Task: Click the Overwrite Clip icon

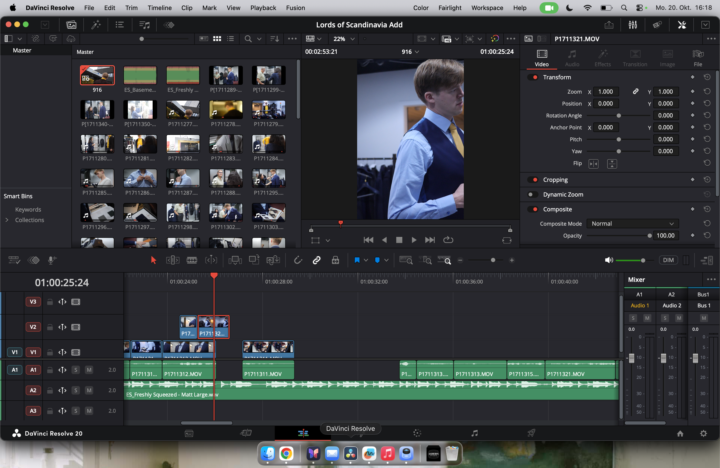Action: [x=254, y=260]
